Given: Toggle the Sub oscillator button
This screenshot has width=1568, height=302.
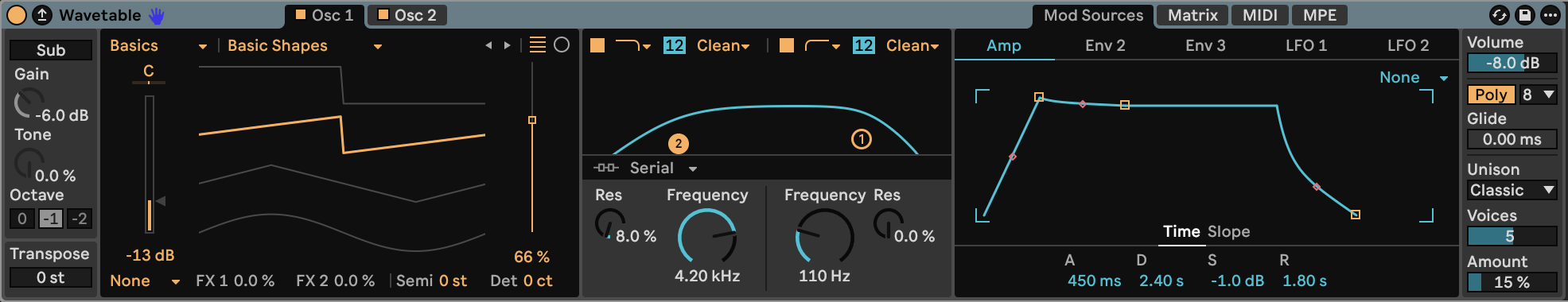Looking at the screenshot, I should pos(51,50).
